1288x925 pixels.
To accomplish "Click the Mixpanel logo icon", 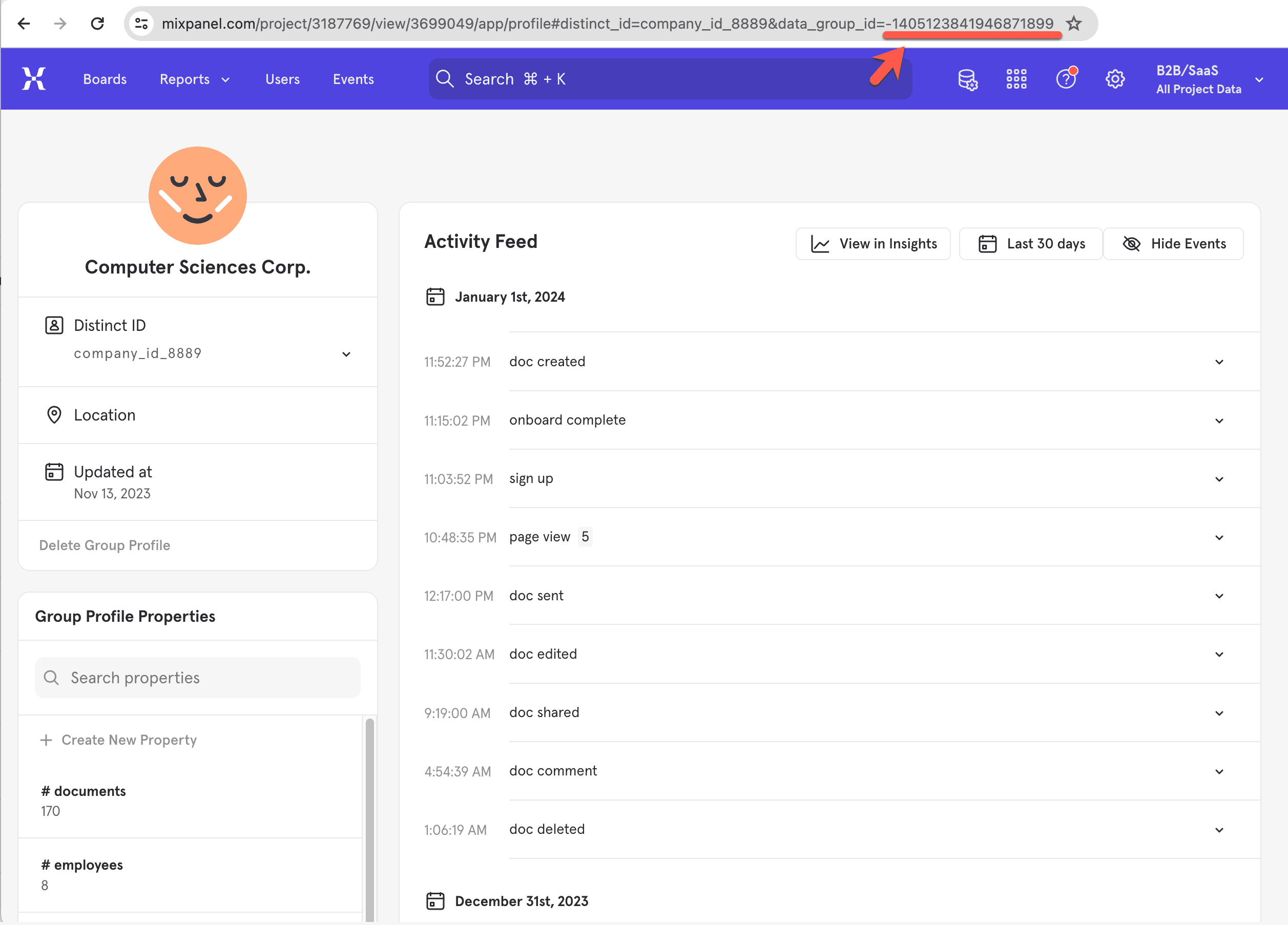I will click(33, 78).
